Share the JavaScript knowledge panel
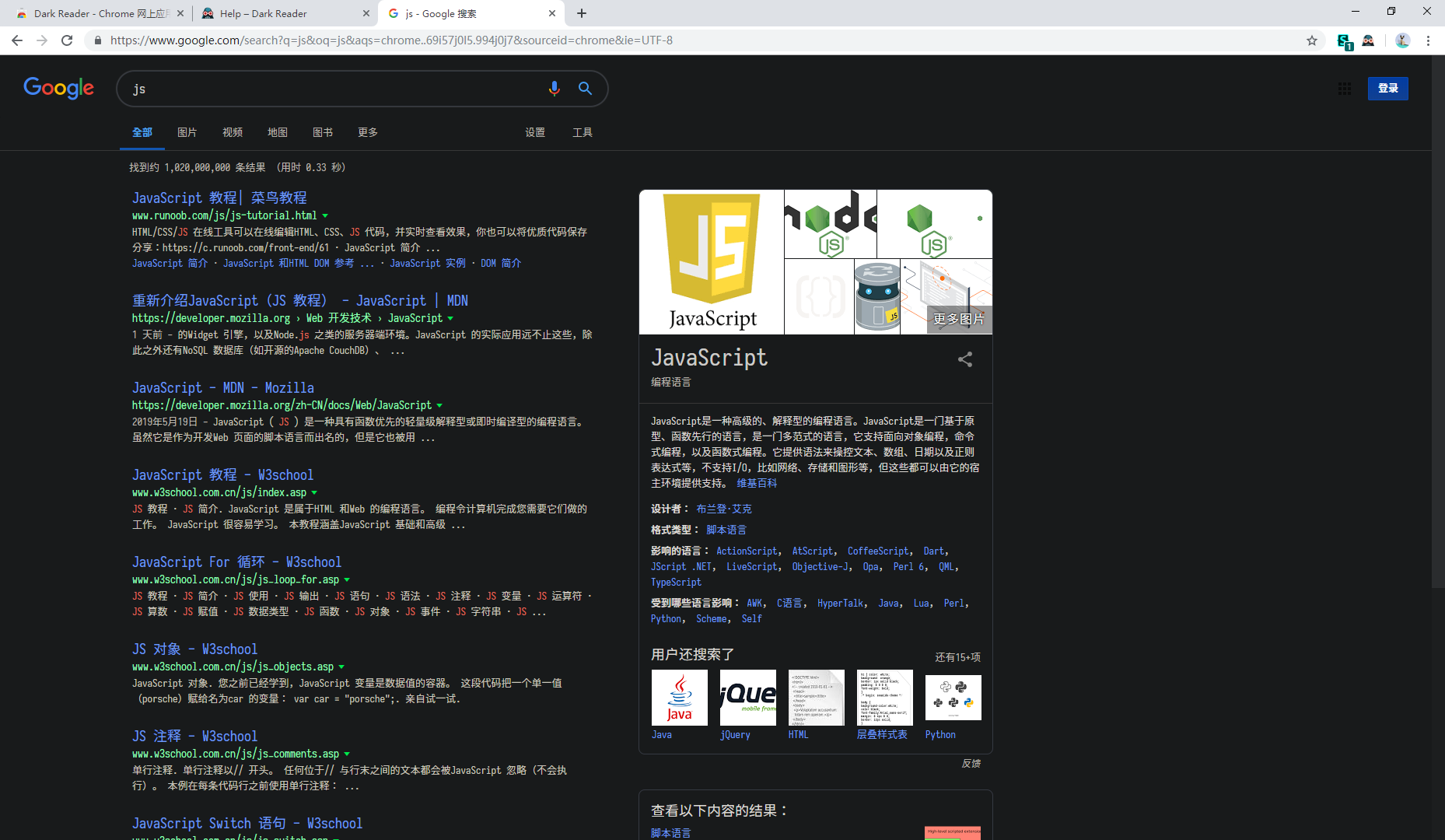The image size is (1445, 840). [x=965, y=359]
